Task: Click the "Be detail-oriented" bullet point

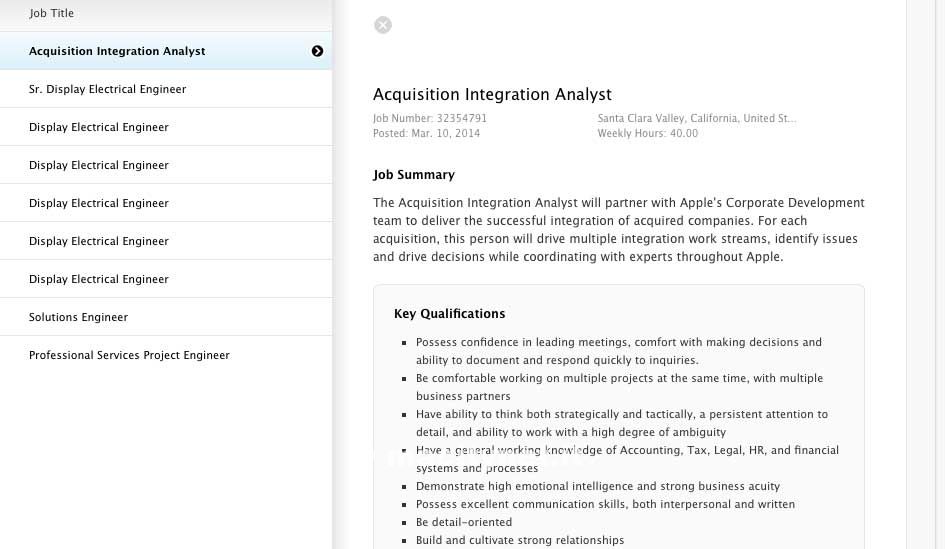Action: [x=464, y=522]
